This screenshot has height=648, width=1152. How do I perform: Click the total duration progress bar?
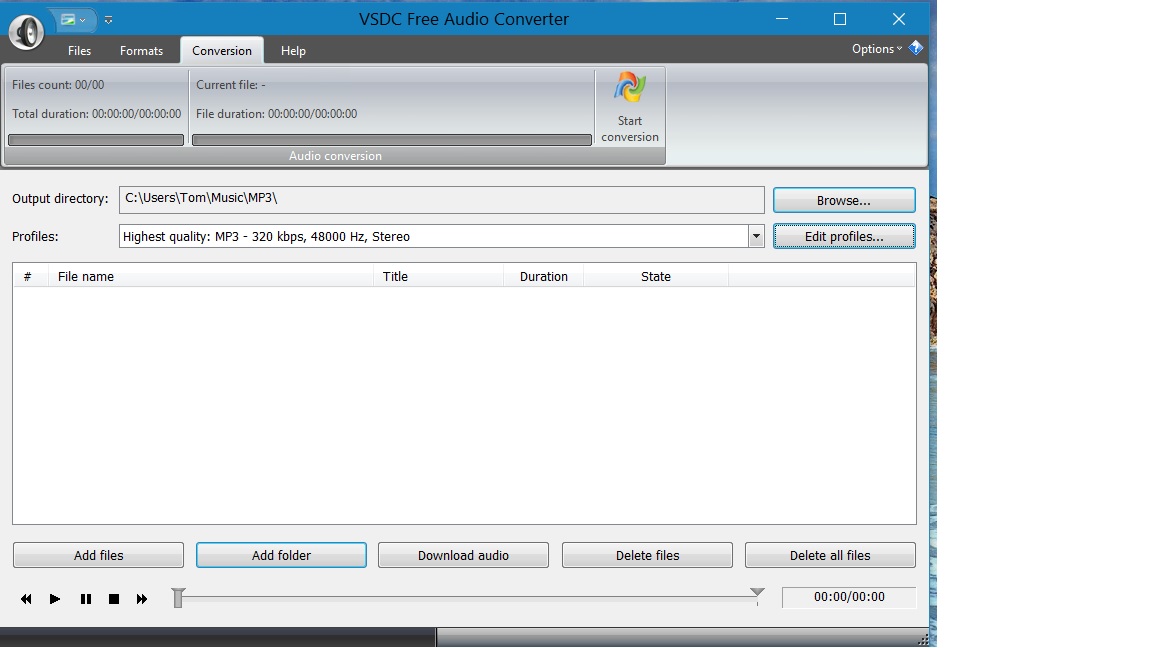click(x=96, y=140)
